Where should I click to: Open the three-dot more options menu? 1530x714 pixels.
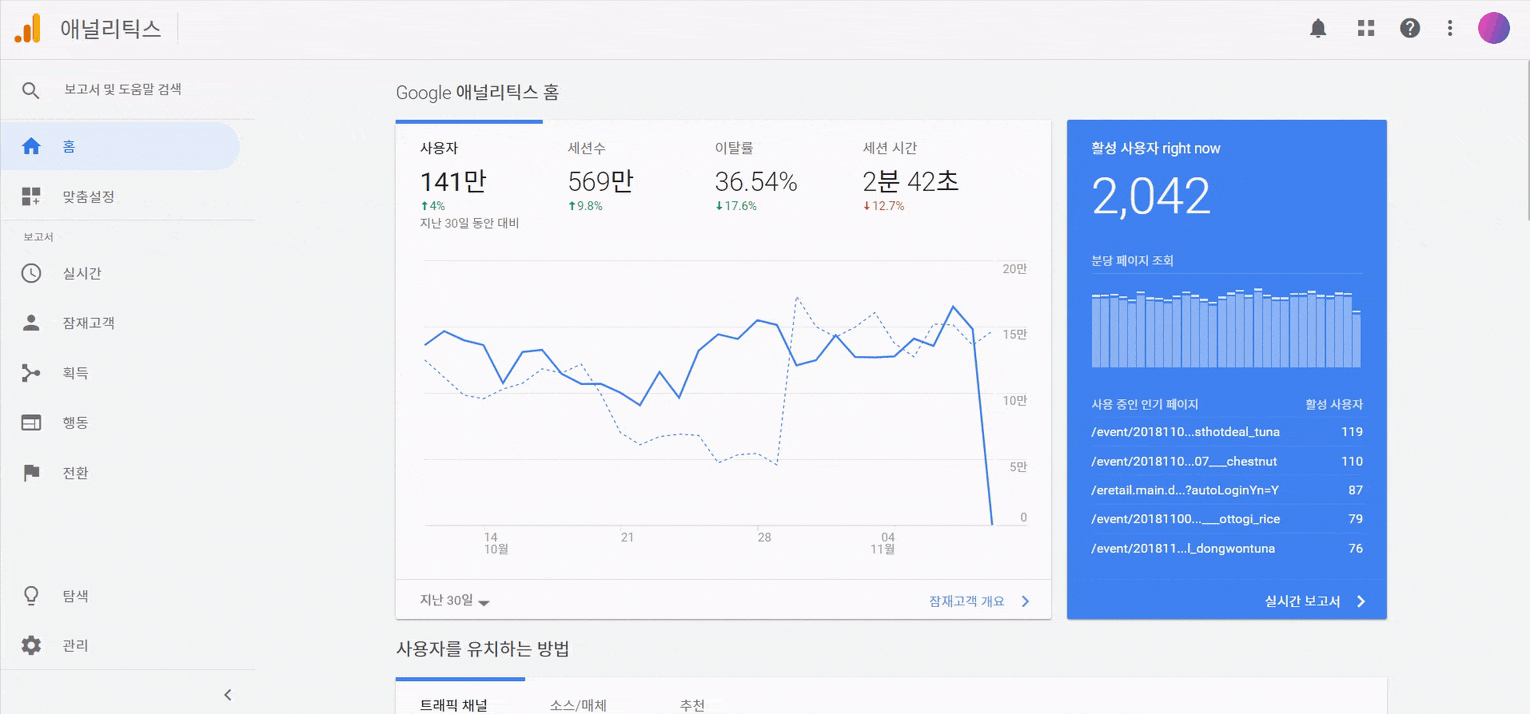click(1450, 28)
